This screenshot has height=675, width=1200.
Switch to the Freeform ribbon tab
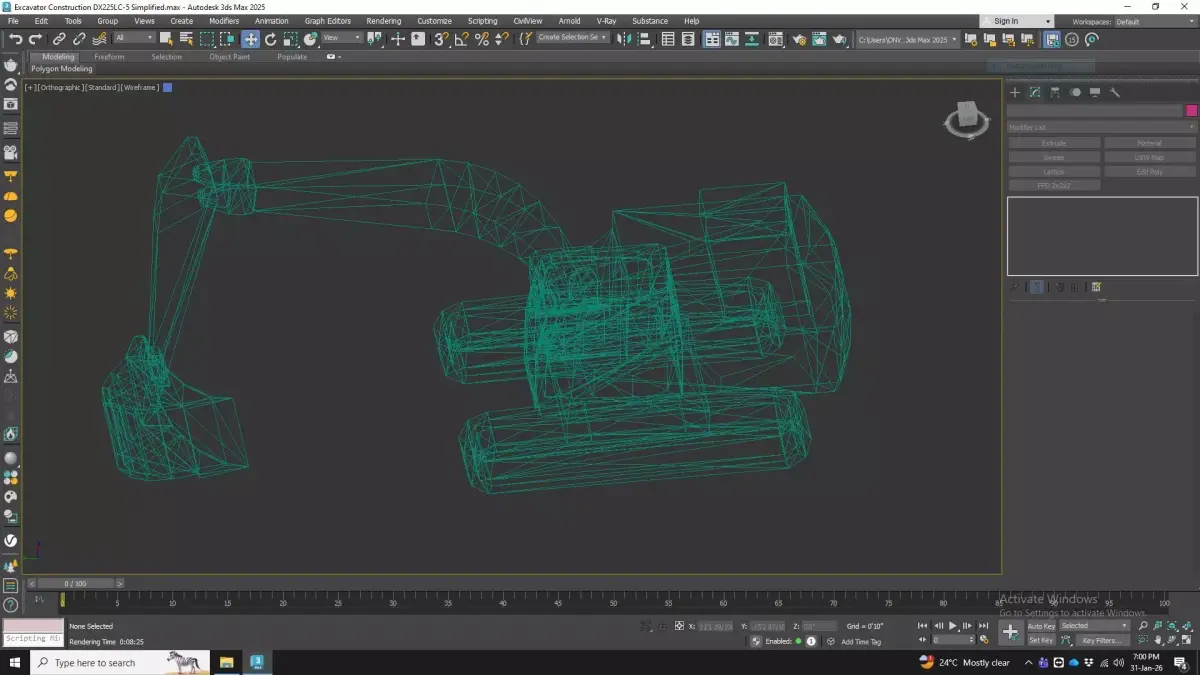click(108, 57)
